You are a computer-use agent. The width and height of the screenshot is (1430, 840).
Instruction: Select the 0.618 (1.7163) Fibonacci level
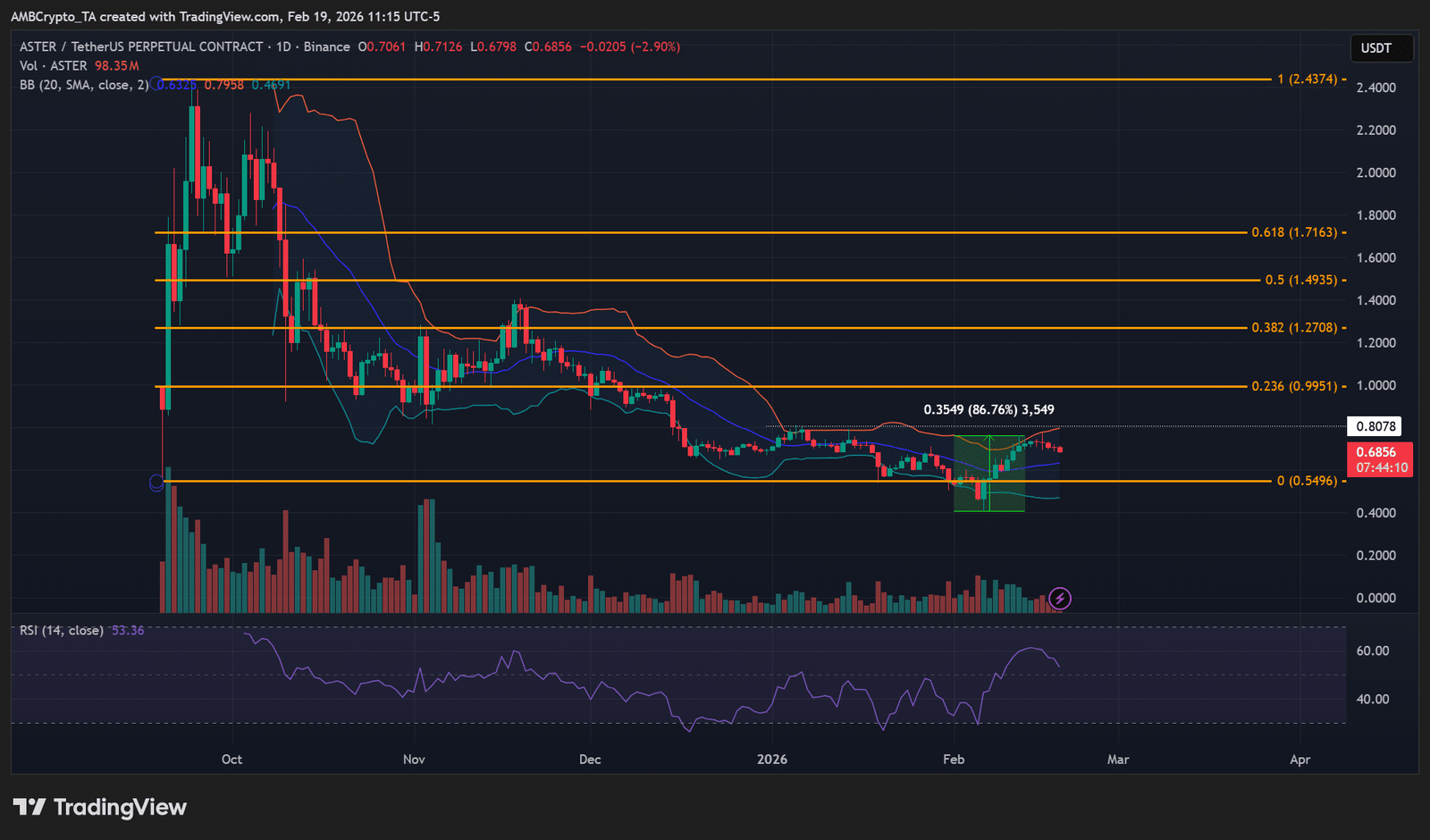tap(1294, 232)
